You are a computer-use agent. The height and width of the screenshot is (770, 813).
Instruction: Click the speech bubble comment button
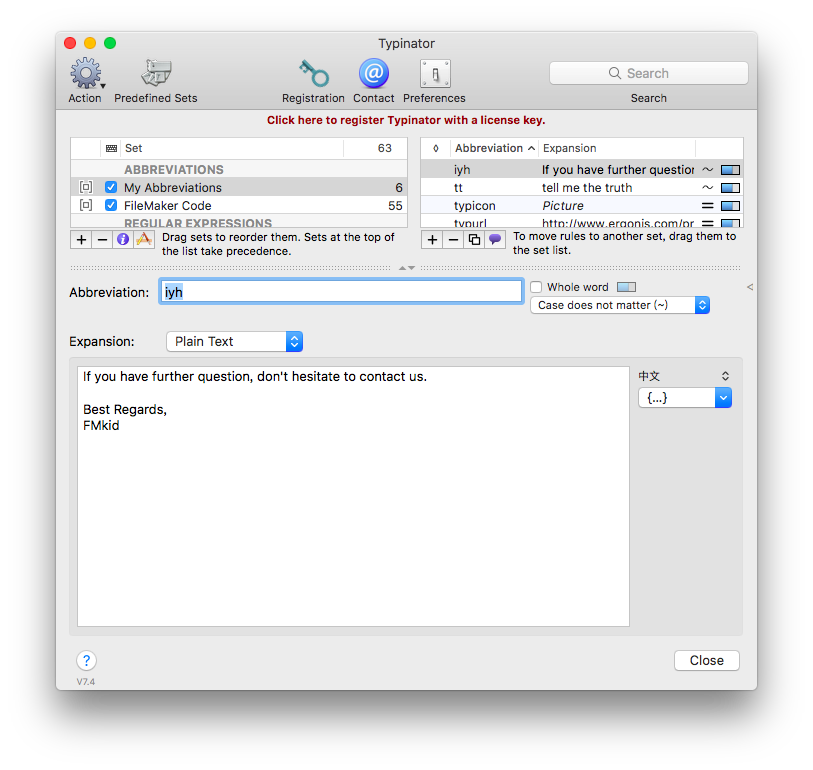(495, 240)
